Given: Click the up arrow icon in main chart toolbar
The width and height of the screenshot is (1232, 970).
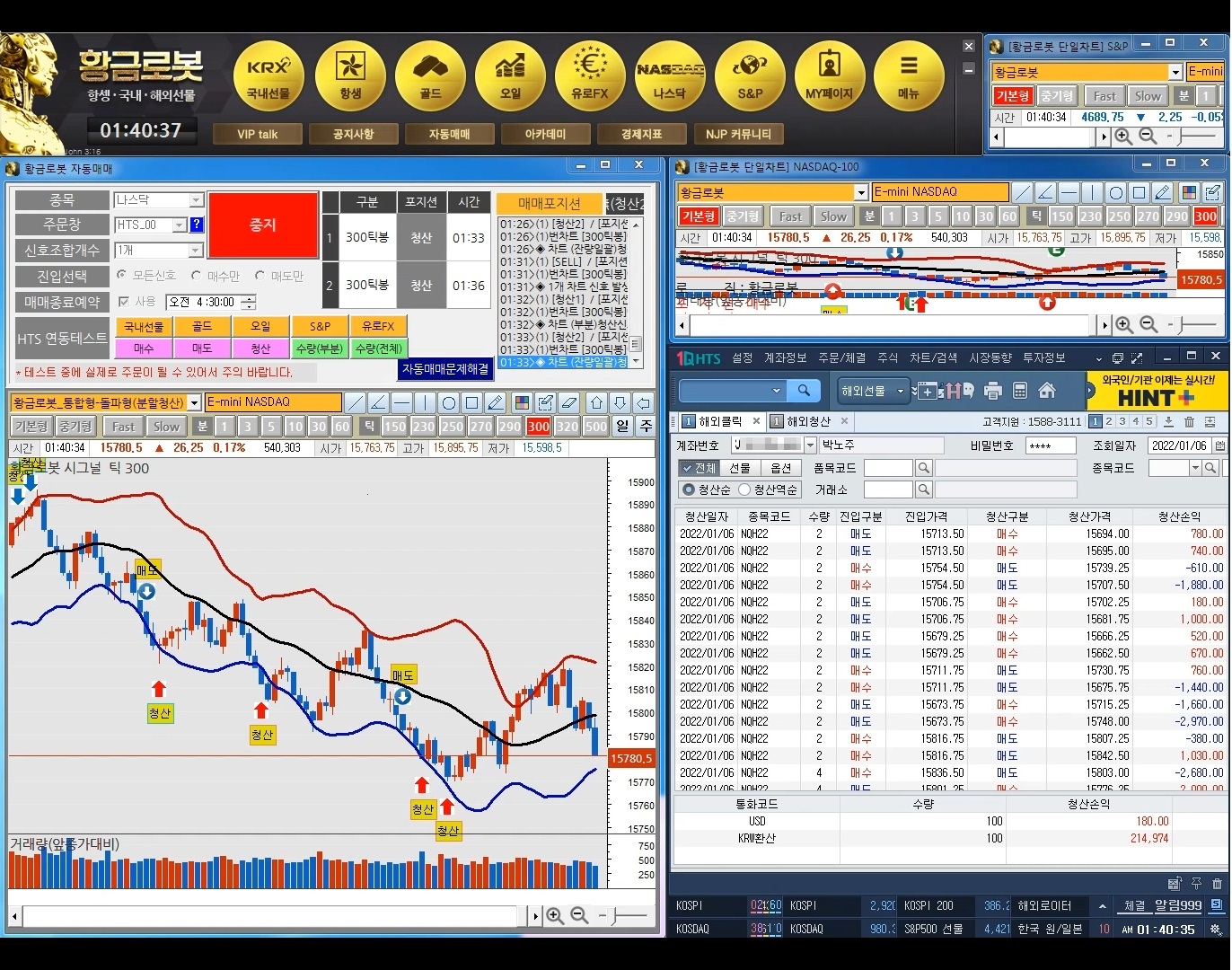Looking at the screenshot, I should [x=596, y=402].
